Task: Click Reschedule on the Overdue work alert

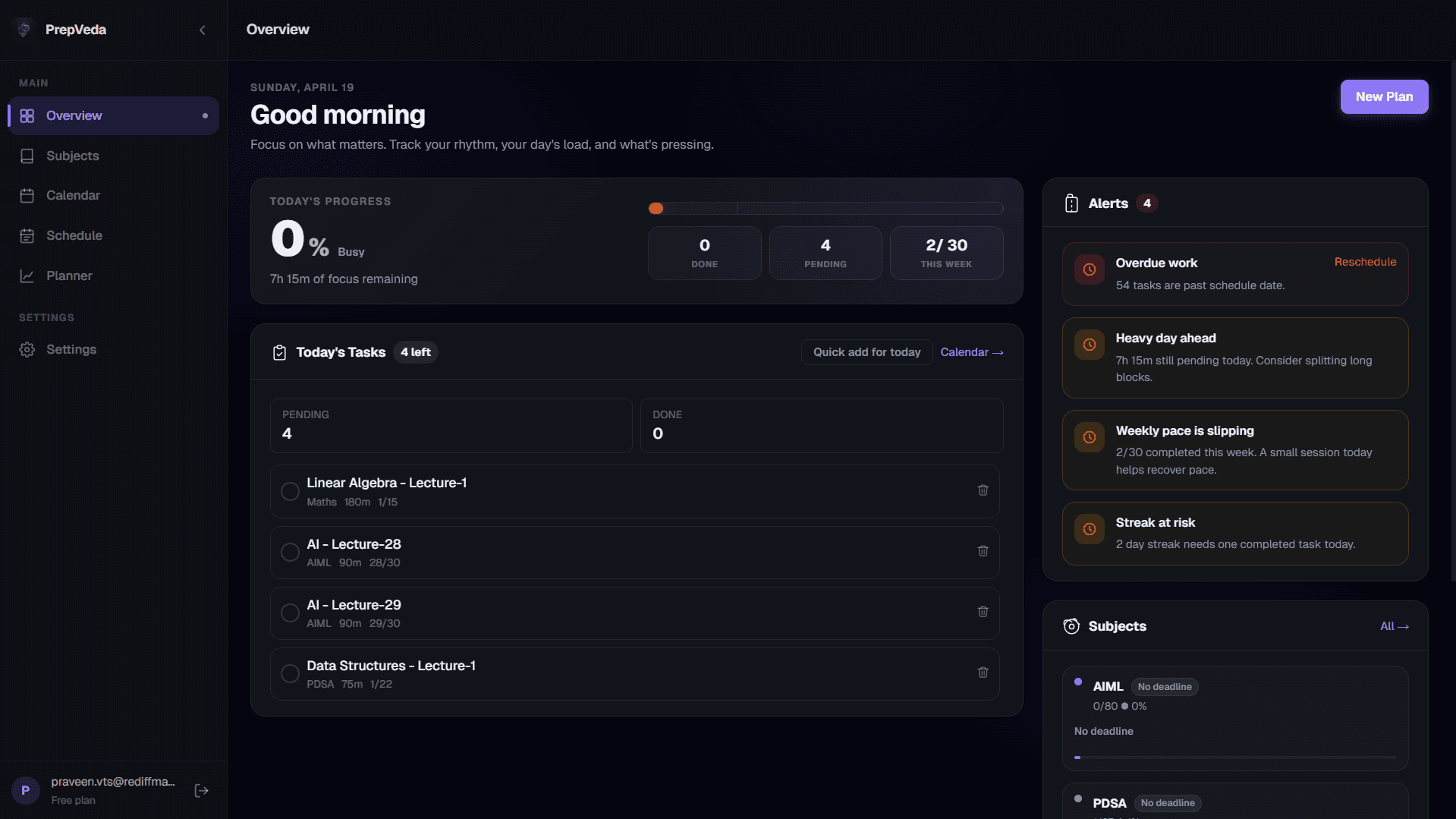Action: pyautogui.click(x=1365, y=262)
